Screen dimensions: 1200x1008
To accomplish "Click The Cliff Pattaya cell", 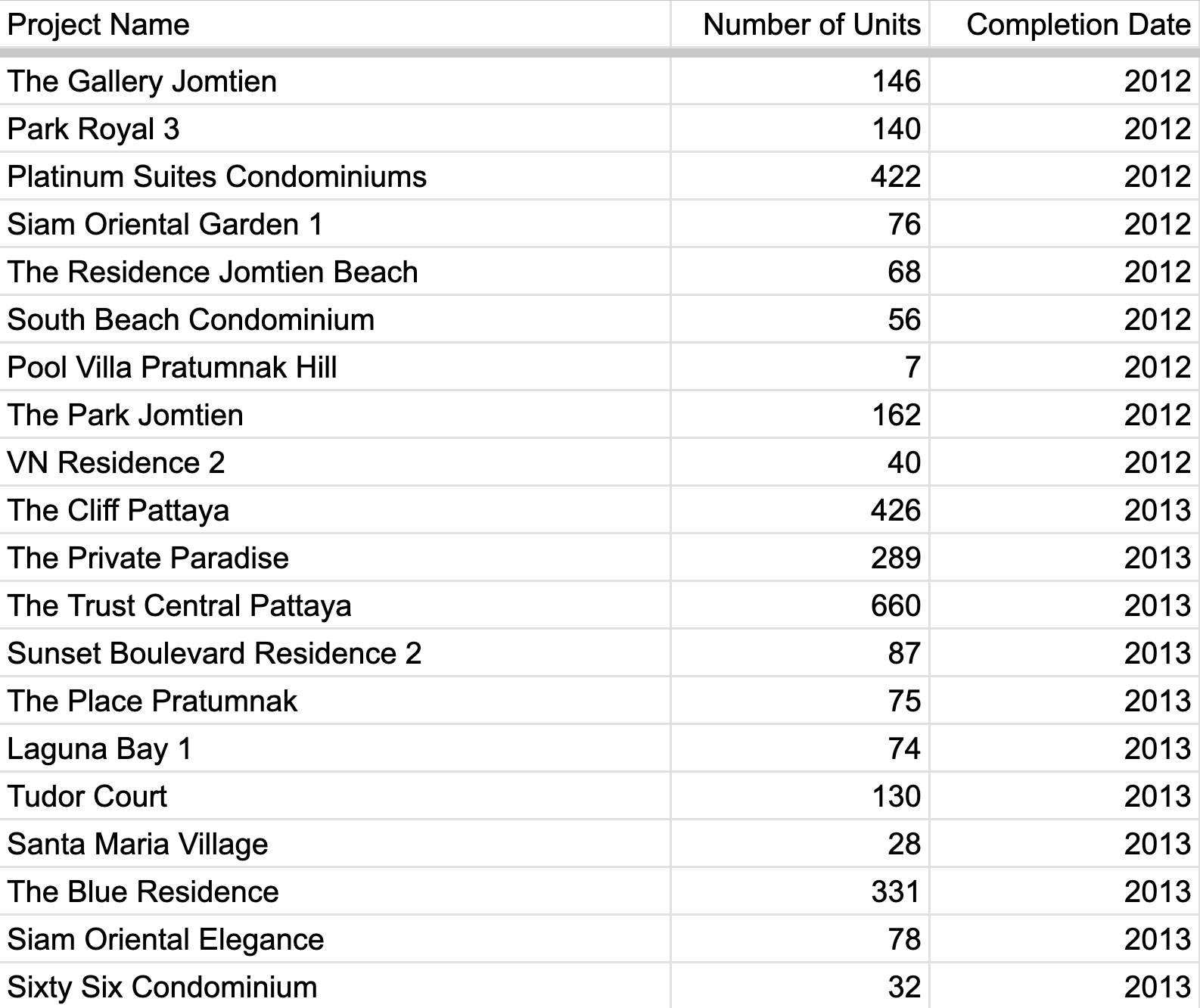I will (334, 510).
